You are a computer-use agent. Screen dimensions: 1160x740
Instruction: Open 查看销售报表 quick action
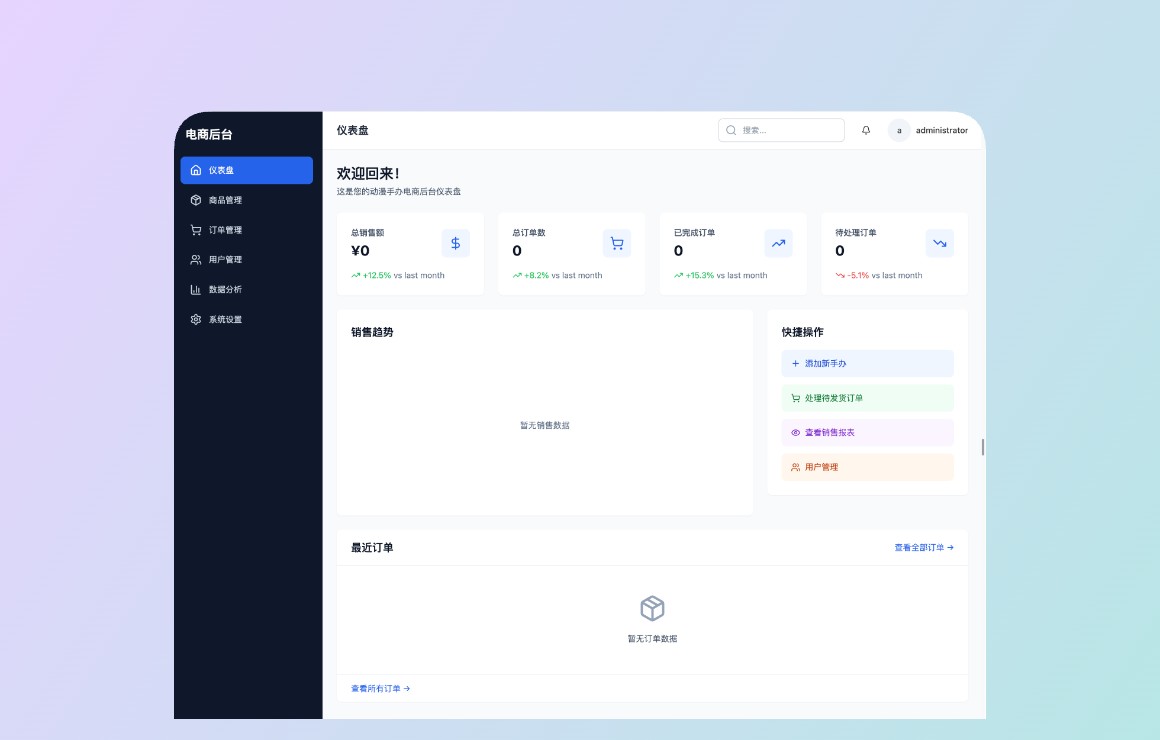pos(867,432)
